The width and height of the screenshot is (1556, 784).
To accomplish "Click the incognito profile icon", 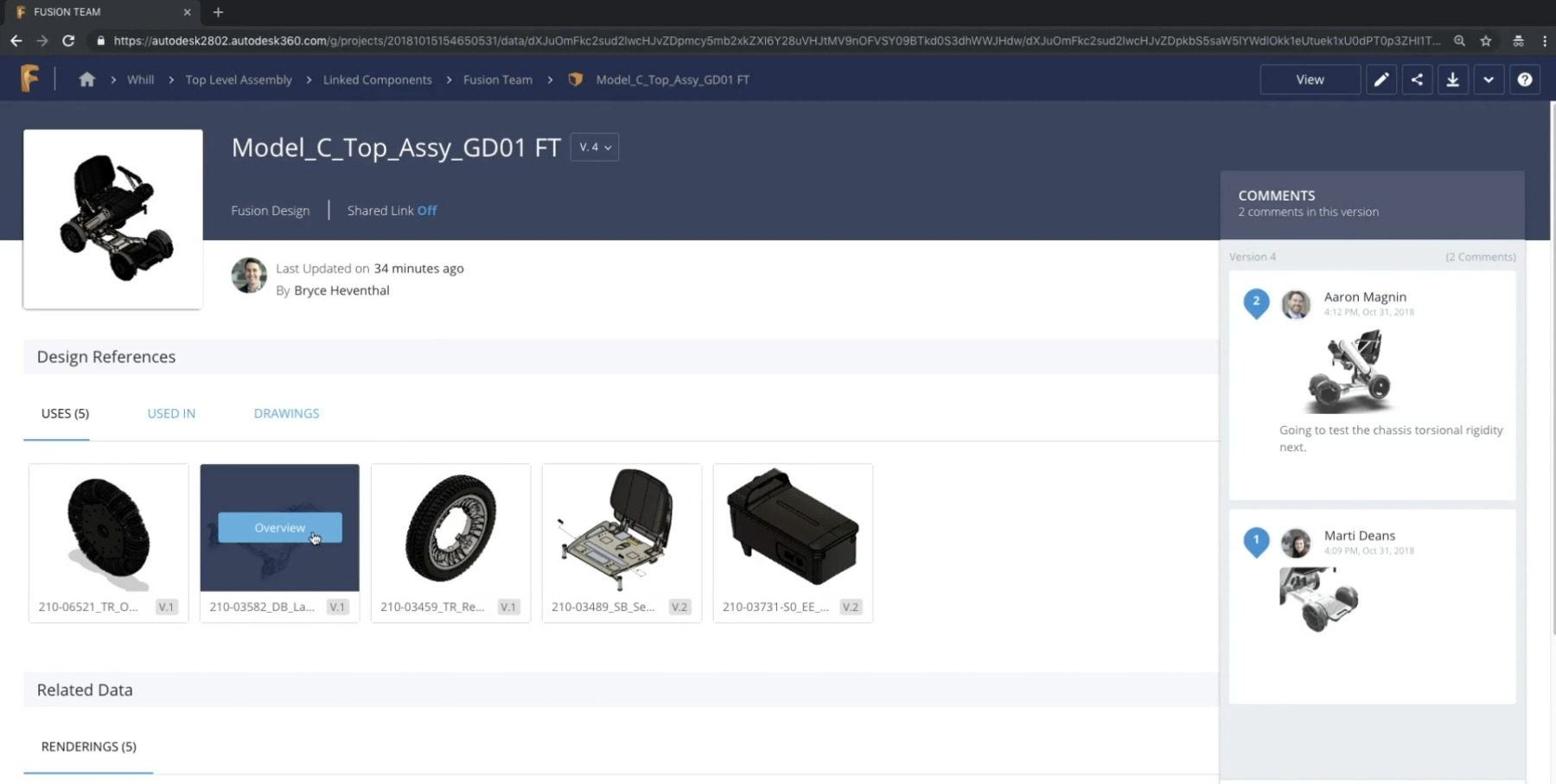I will coord(1518,41).
